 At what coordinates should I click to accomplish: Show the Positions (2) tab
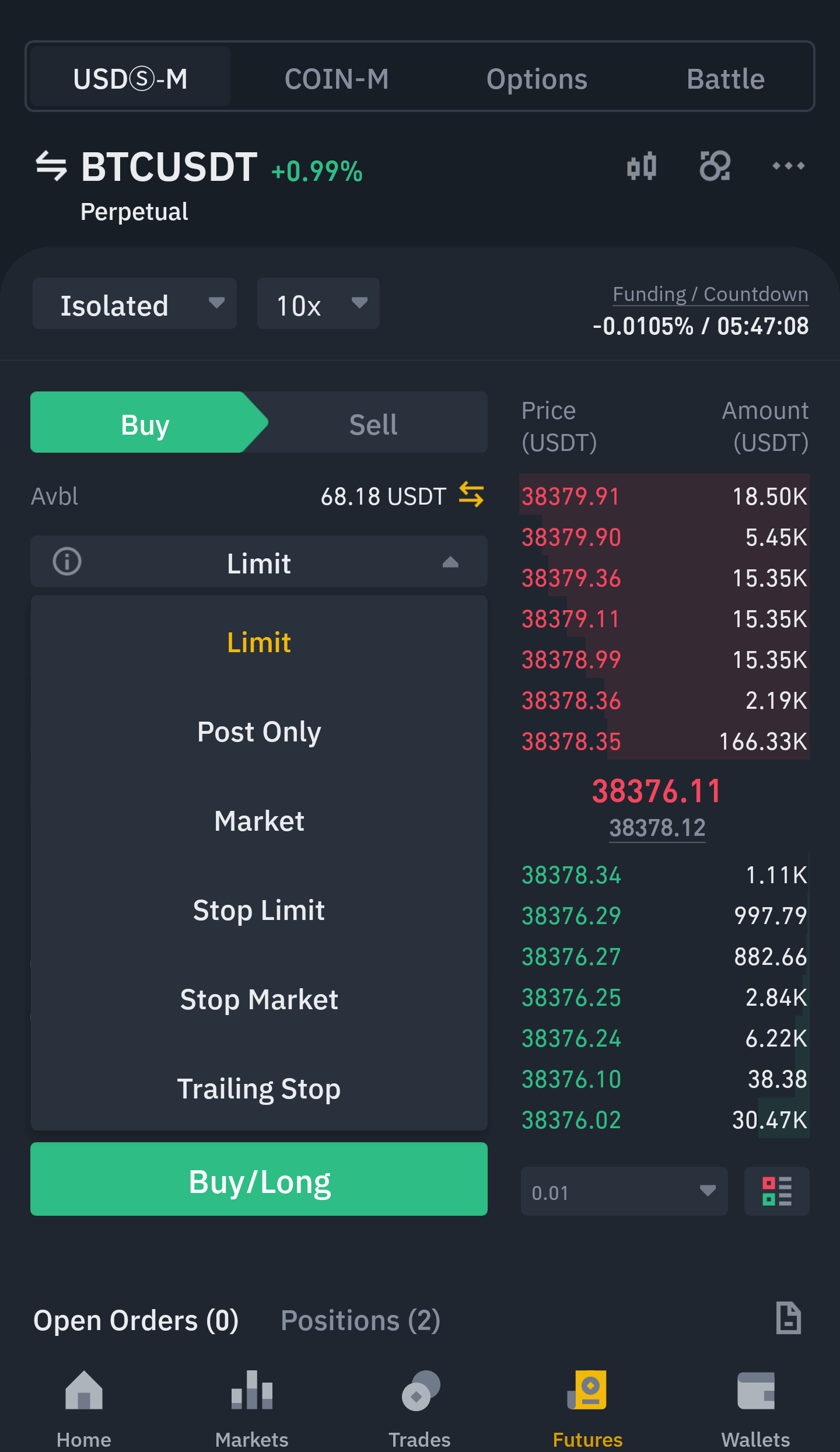click(360, 1321)
